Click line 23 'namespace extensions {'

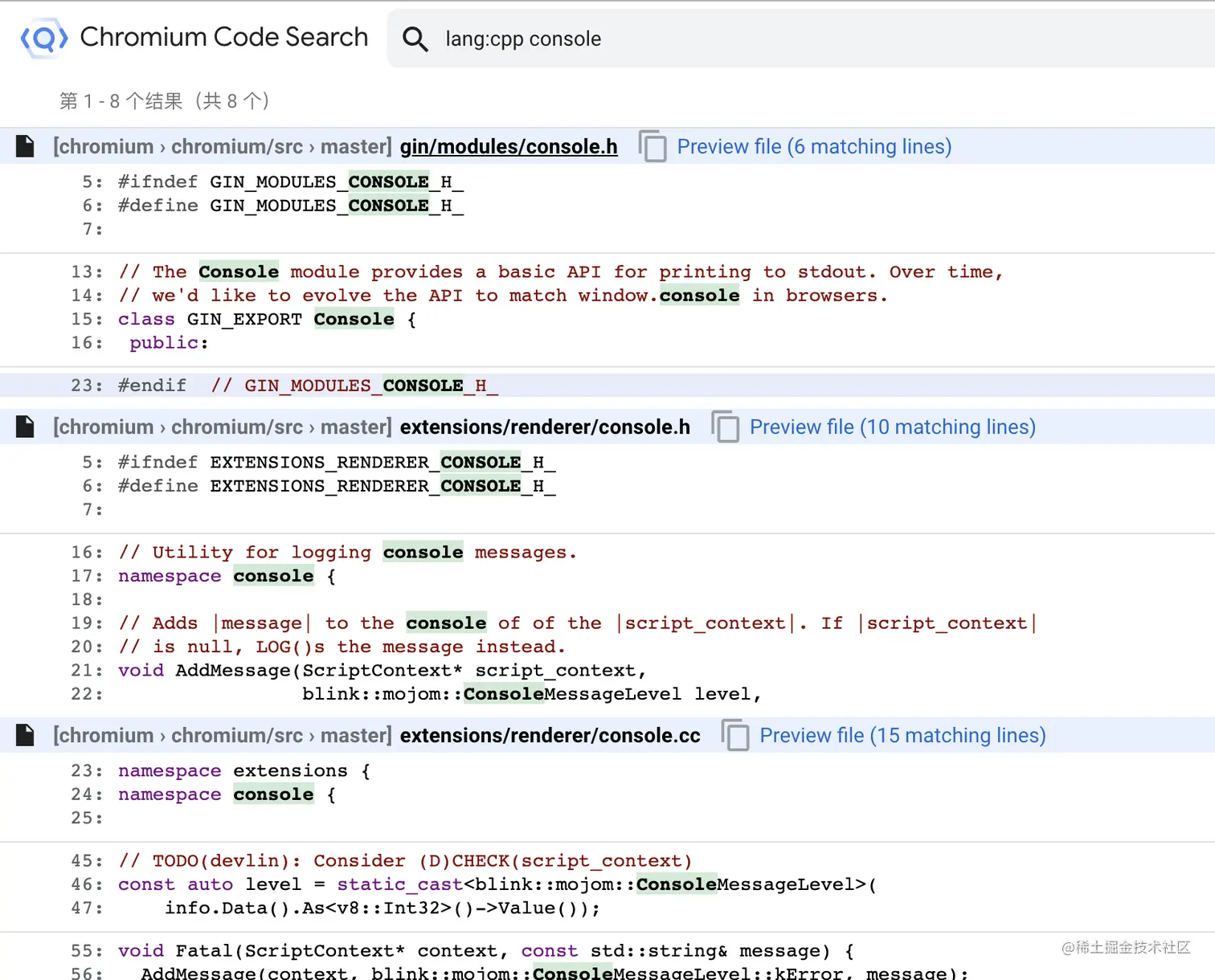click(x=244, y=770)
